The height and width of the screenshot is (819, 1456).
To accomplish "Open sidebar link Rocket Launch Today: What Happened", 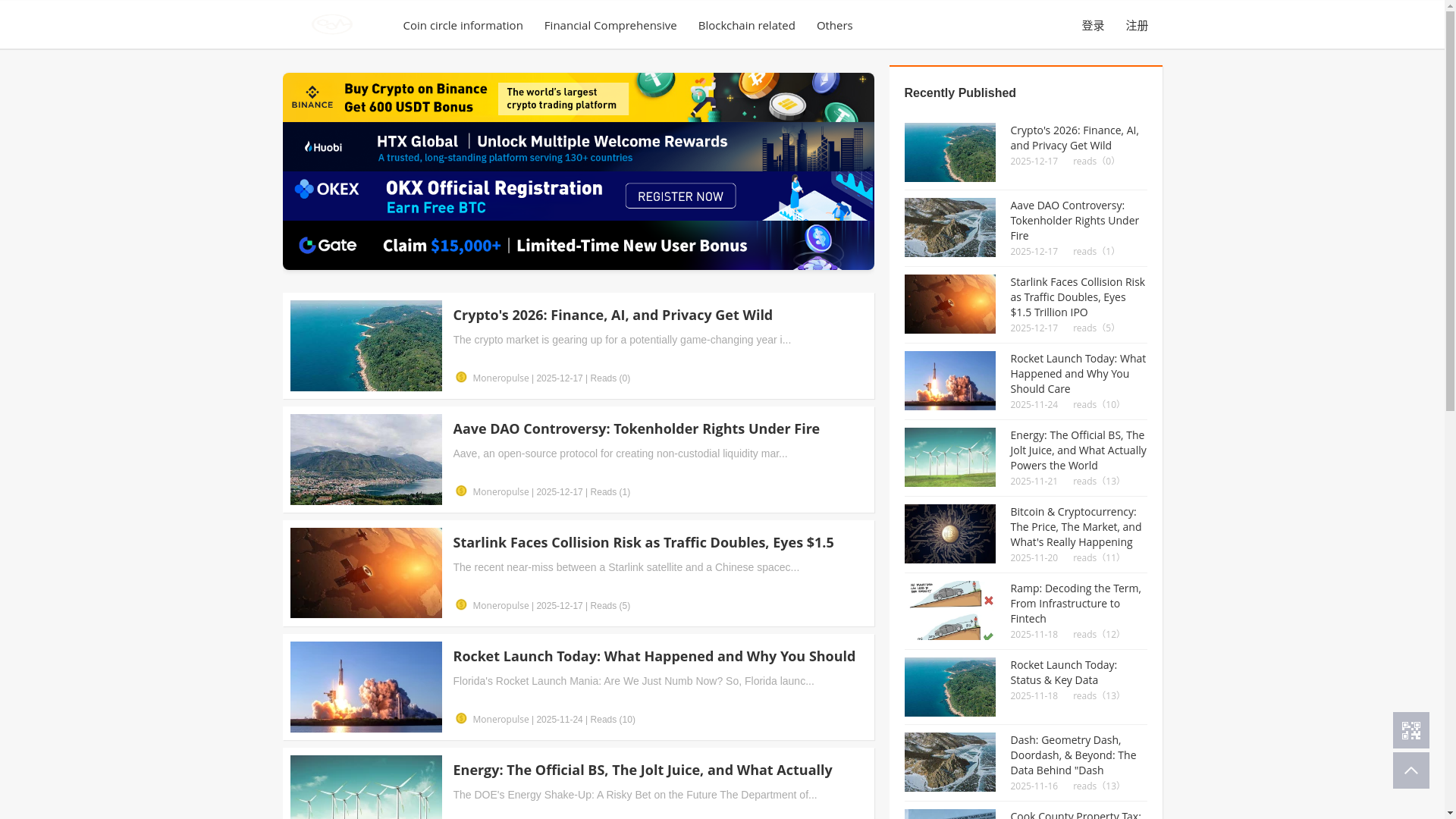I will (1078, 373).
